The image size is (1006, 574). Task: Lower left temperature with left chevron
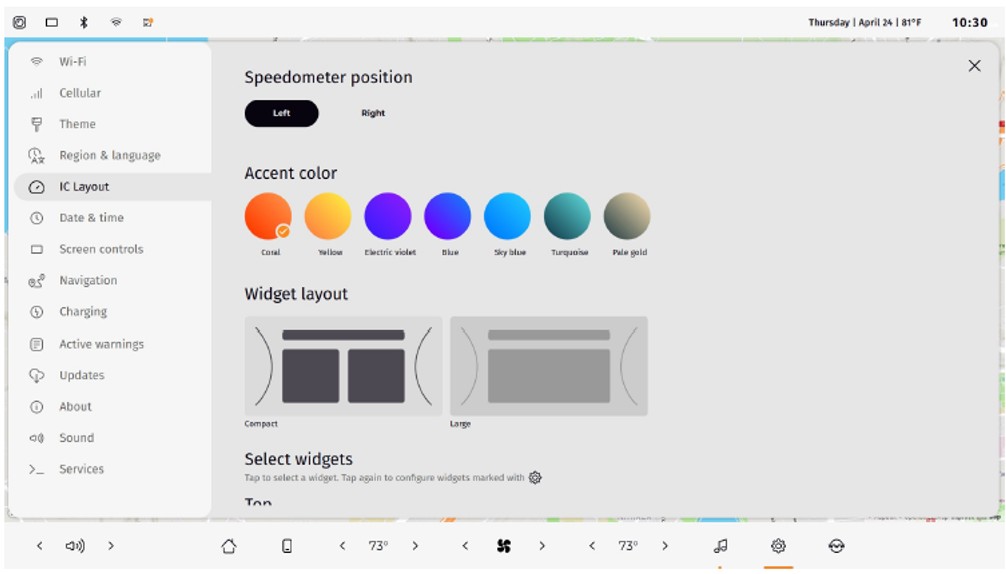(342, 546)
